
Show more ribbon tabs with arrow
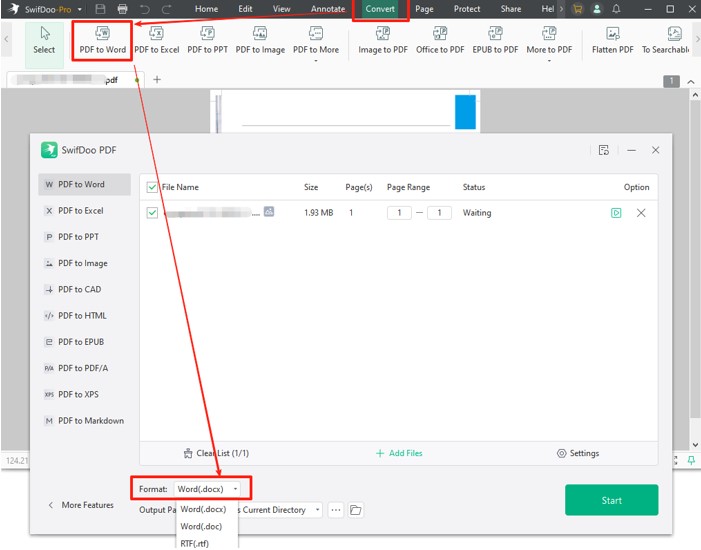click(x=562, y=9)
